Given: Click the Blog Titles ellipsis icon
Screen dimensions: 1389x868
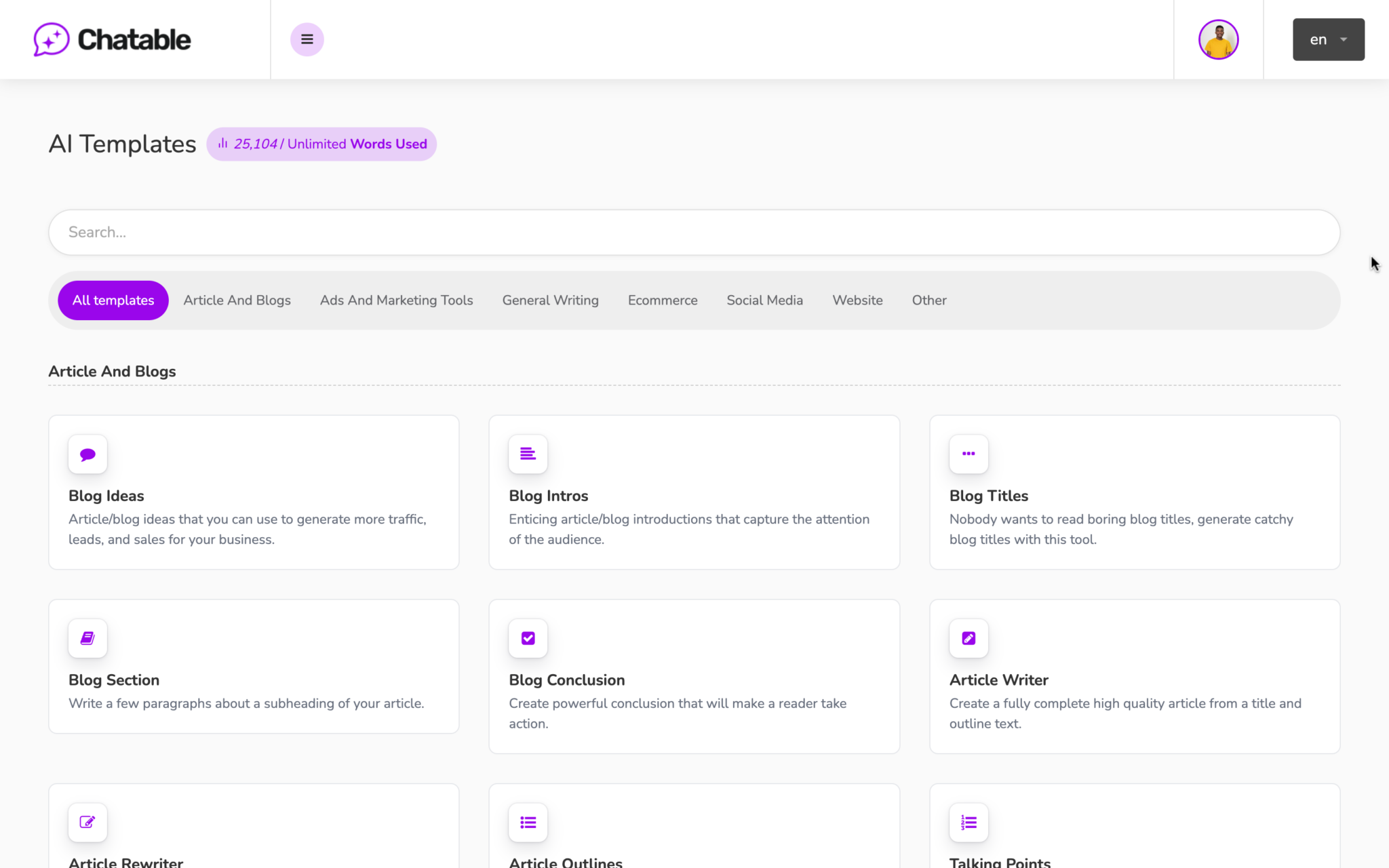Looking at the screenshot, I should tap(969, 454).
